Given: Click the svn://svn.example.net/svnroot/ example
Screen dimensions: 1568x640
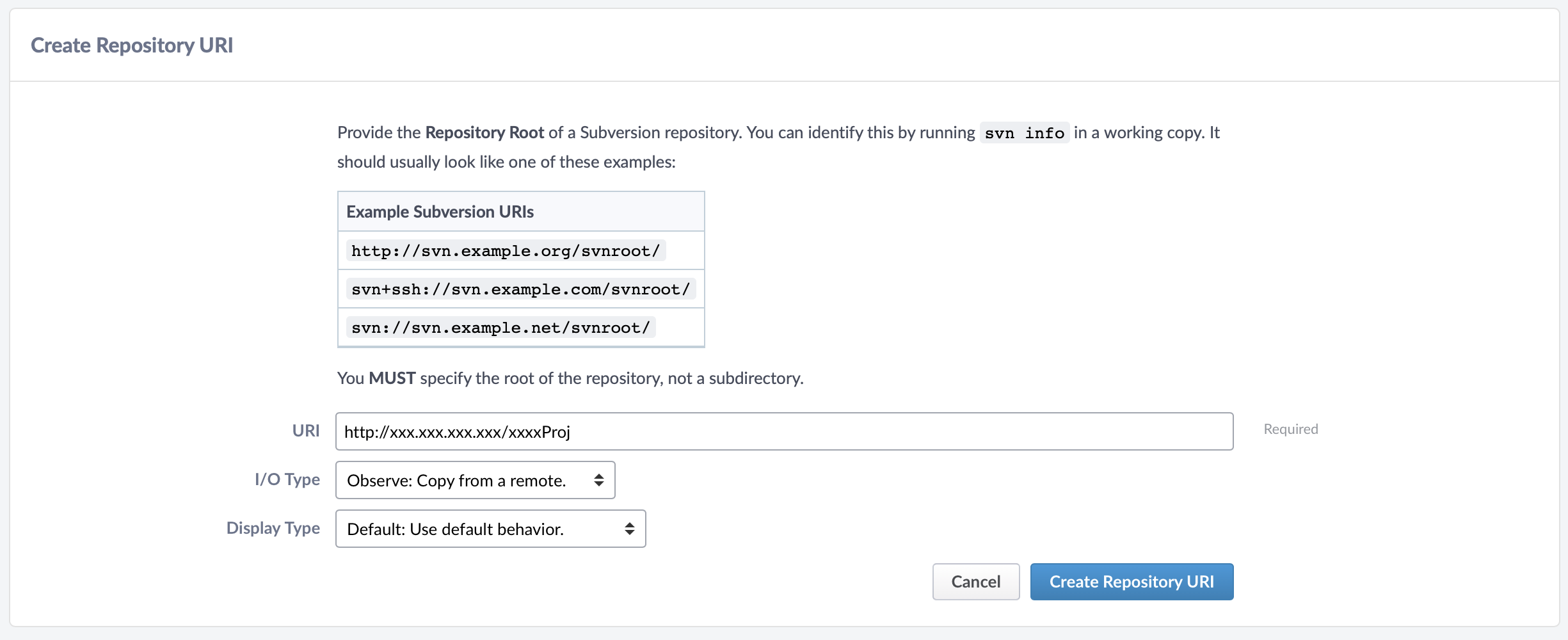Looking at the screenshot, I should coord(500,327).
